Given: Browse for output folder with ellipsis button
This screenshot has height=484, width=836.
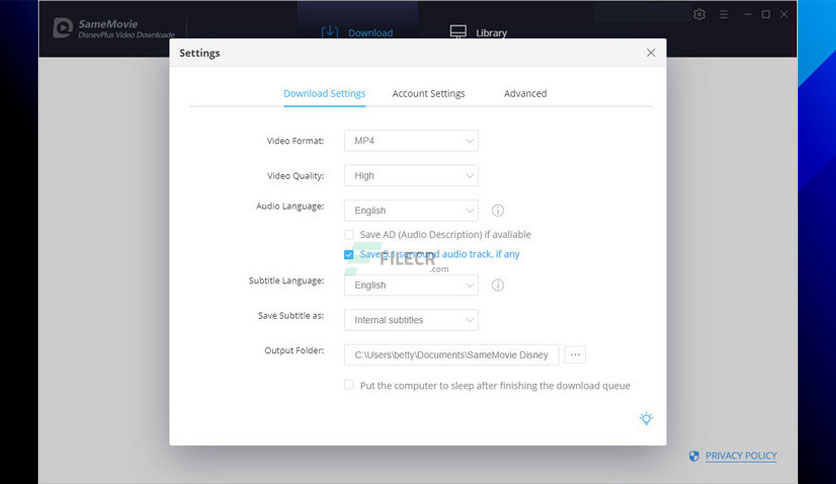Looking at the screenshot, I should pos(575,355).
